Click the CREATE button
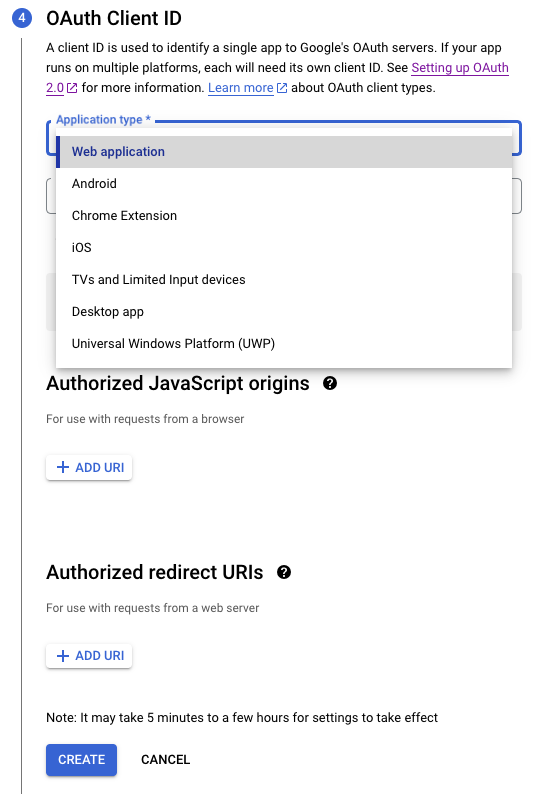The image size is (552, 794). 82,760
